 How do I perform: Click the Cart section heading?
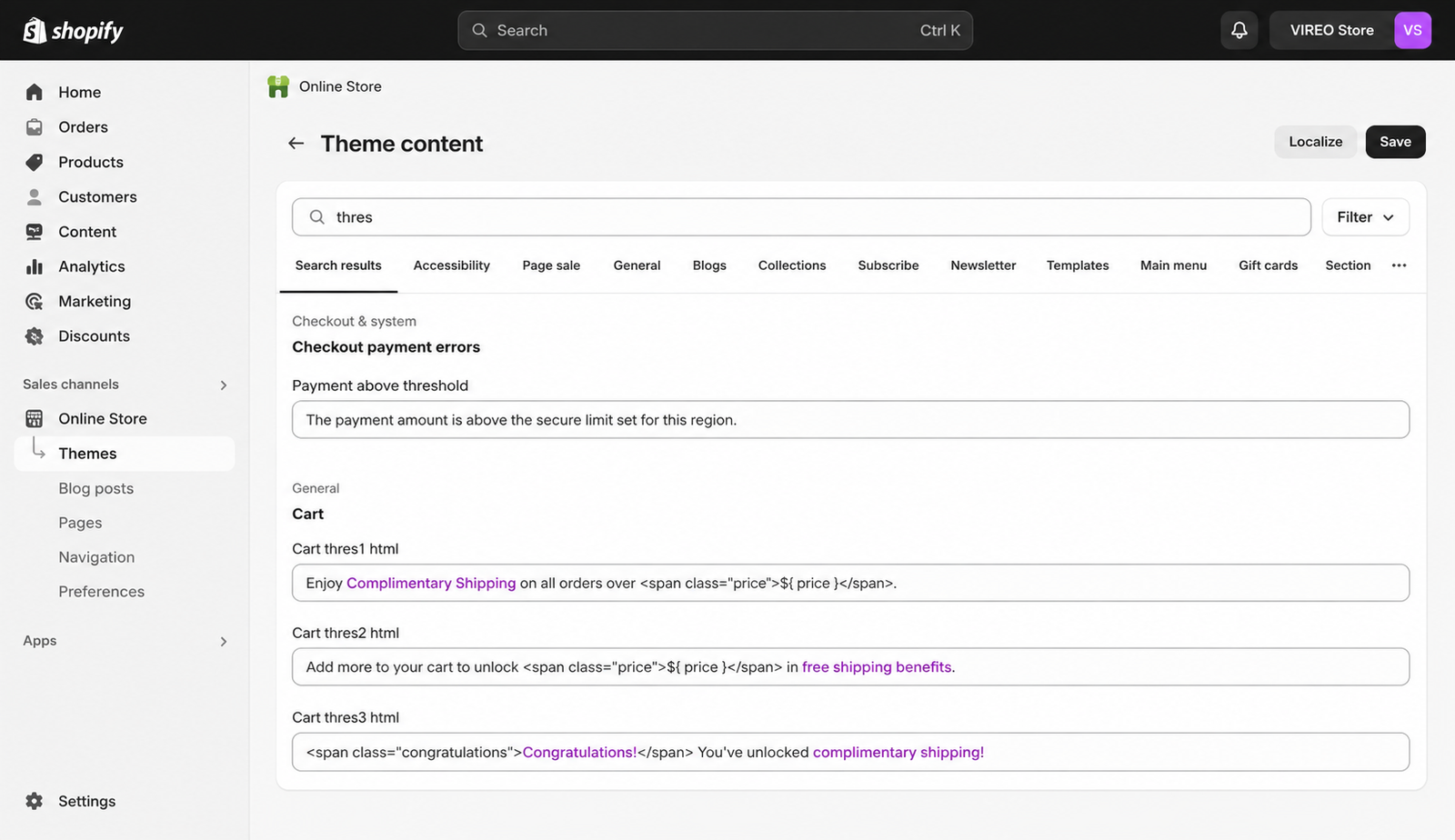(307, 514)
